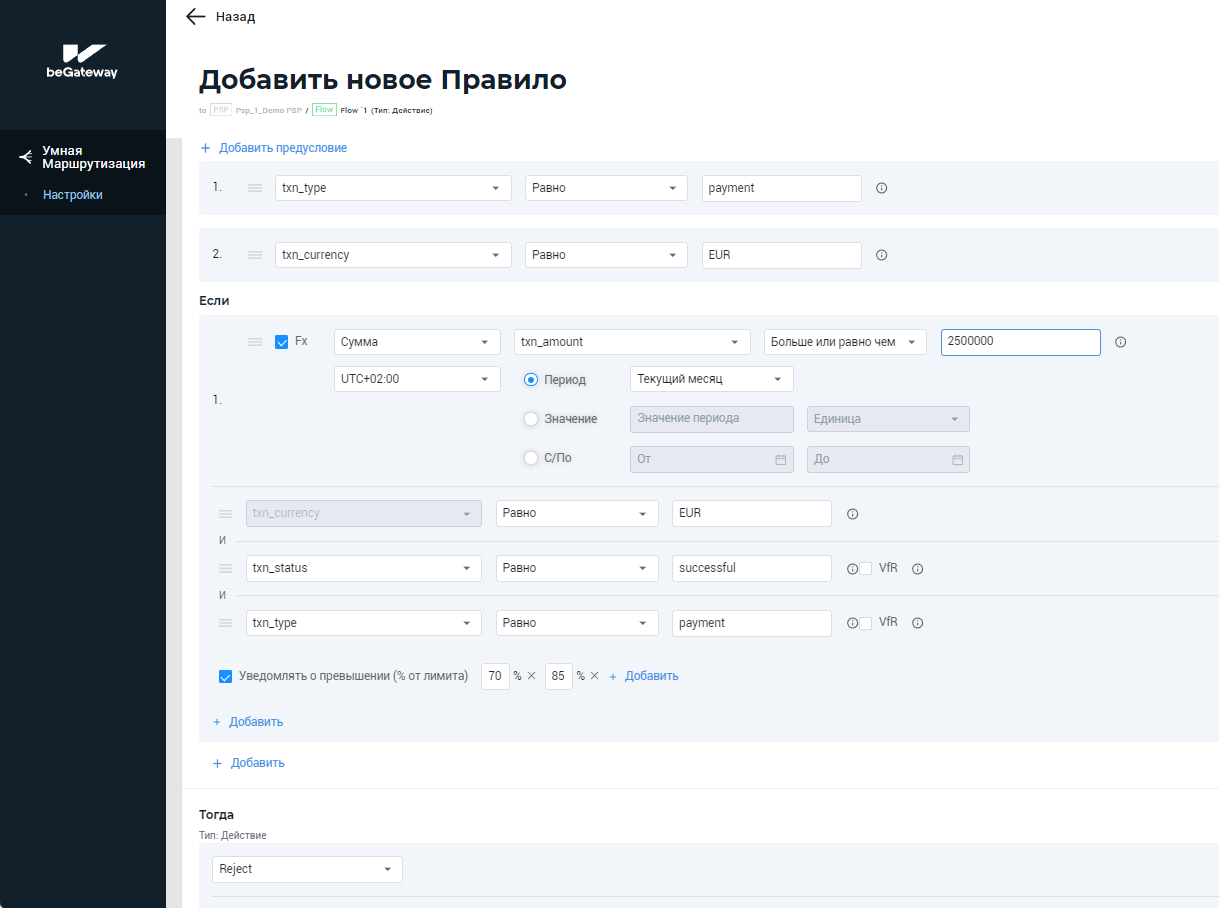Toggle the VfR checkbox on txn_status row
This screenshot has width=1219, height=908.
click(865, 568)
